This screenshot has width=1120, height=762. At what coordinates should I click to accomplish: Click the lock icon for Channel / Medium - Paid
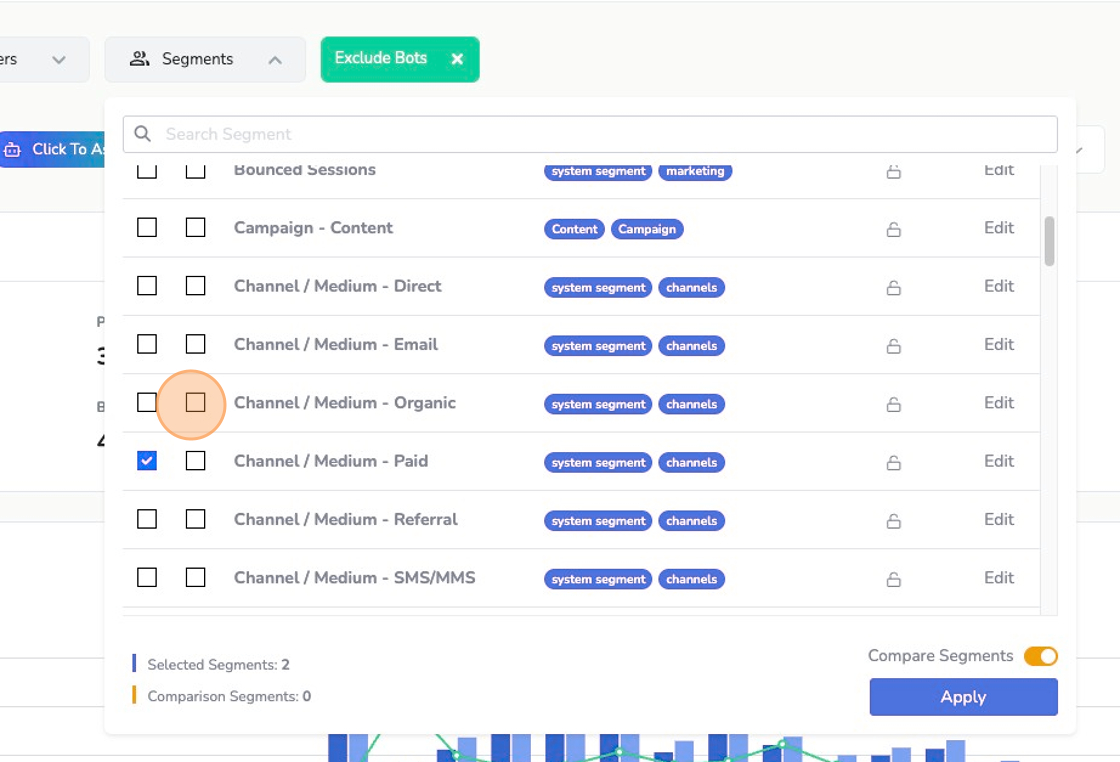click(x=893, y=462)
